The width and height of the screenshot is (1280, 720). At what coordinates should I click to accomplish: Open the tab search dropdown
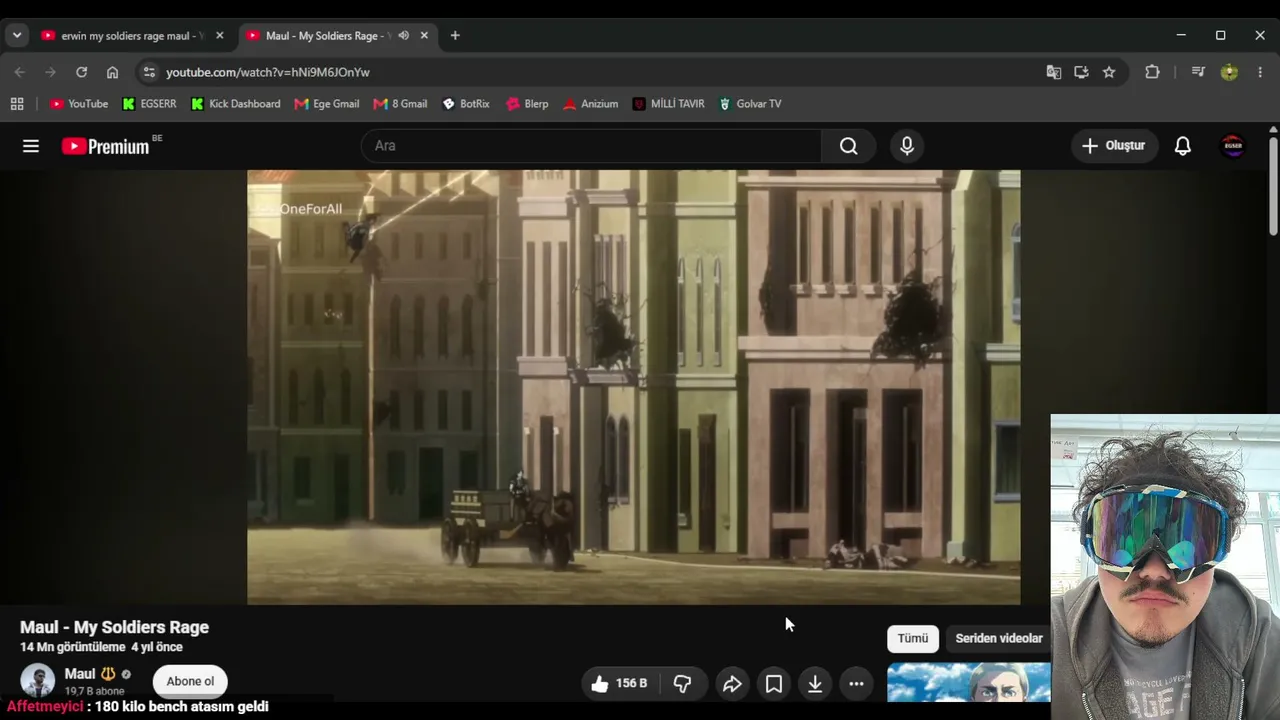coord(17,35)
